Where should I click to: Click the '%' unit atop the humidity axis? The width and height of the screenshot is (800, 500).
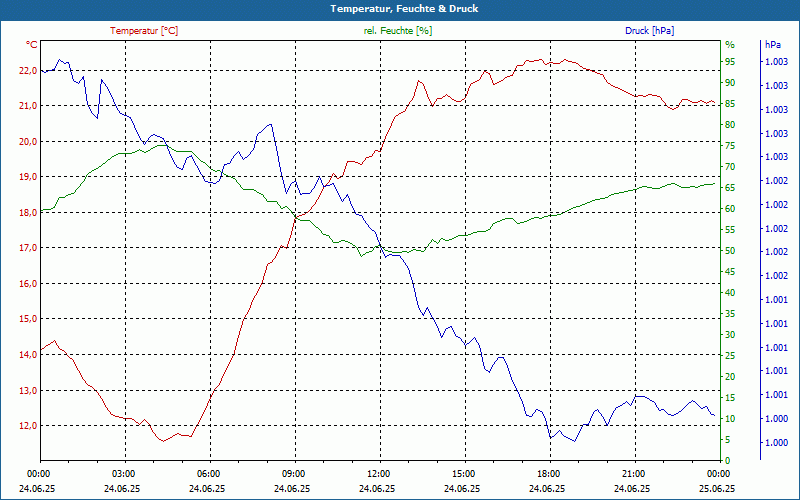tap(730, 45)
